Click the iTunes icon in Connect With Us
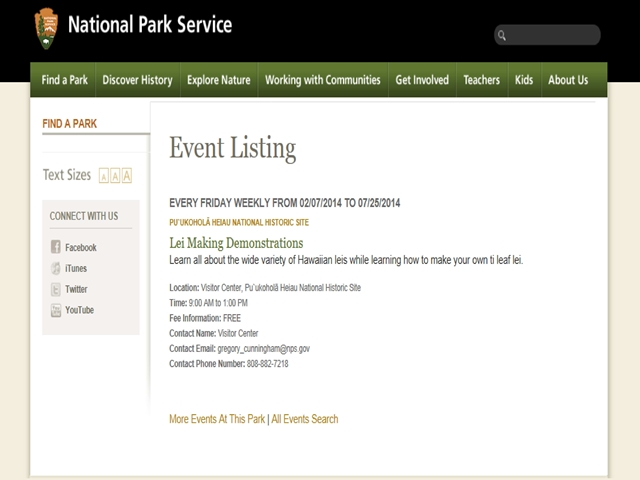The image size is (640, 480). point(56,268)
